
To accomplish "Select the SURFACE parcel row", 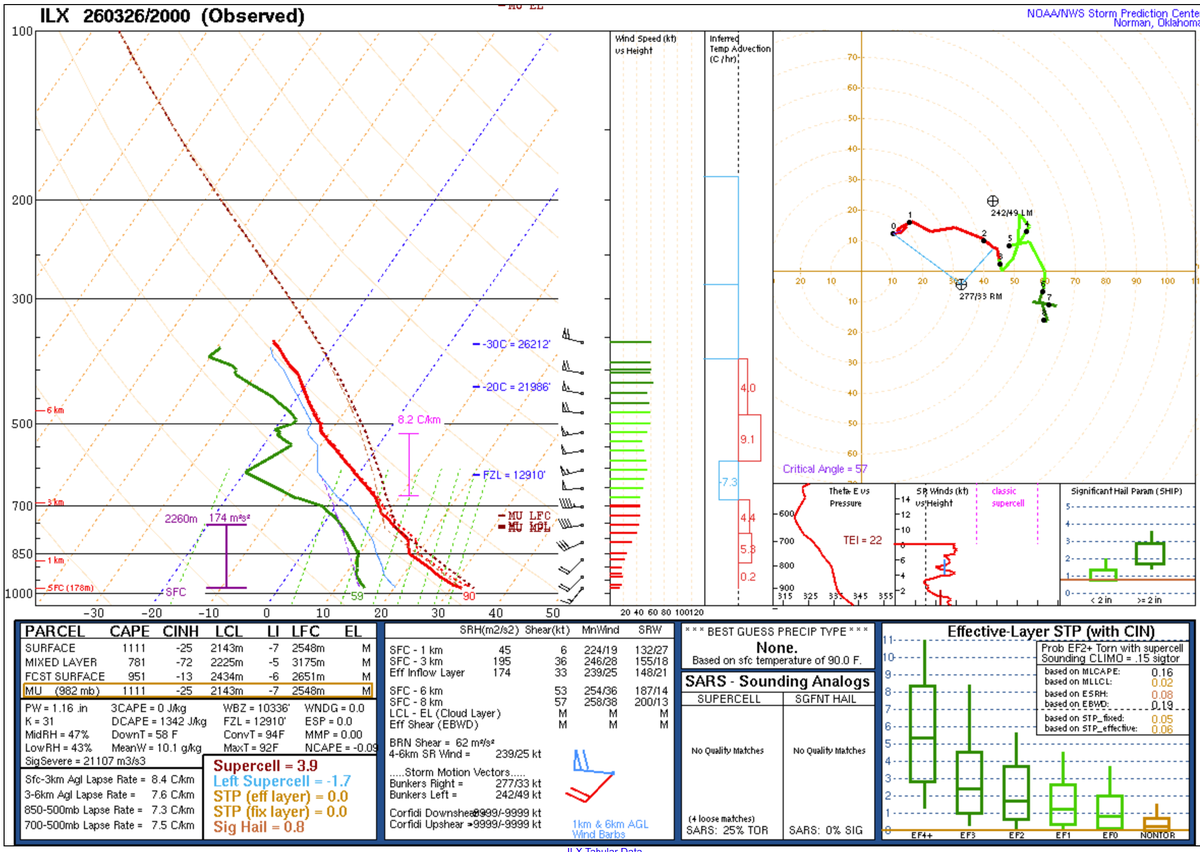I will click(x=197, y=647).
